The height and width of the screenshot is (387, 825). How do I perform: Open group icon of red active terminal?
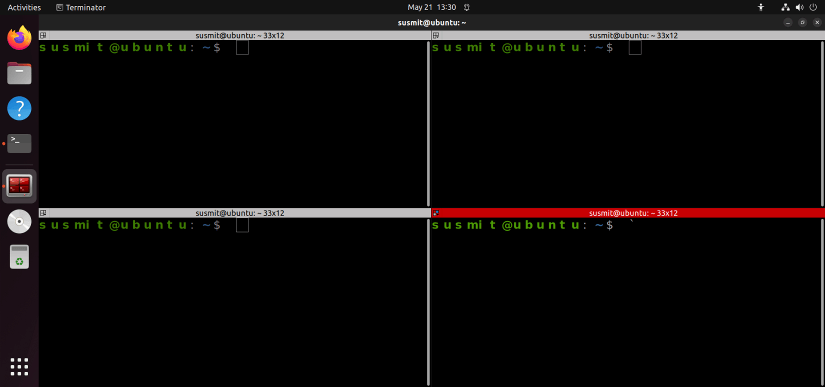[x=436, y=213]
